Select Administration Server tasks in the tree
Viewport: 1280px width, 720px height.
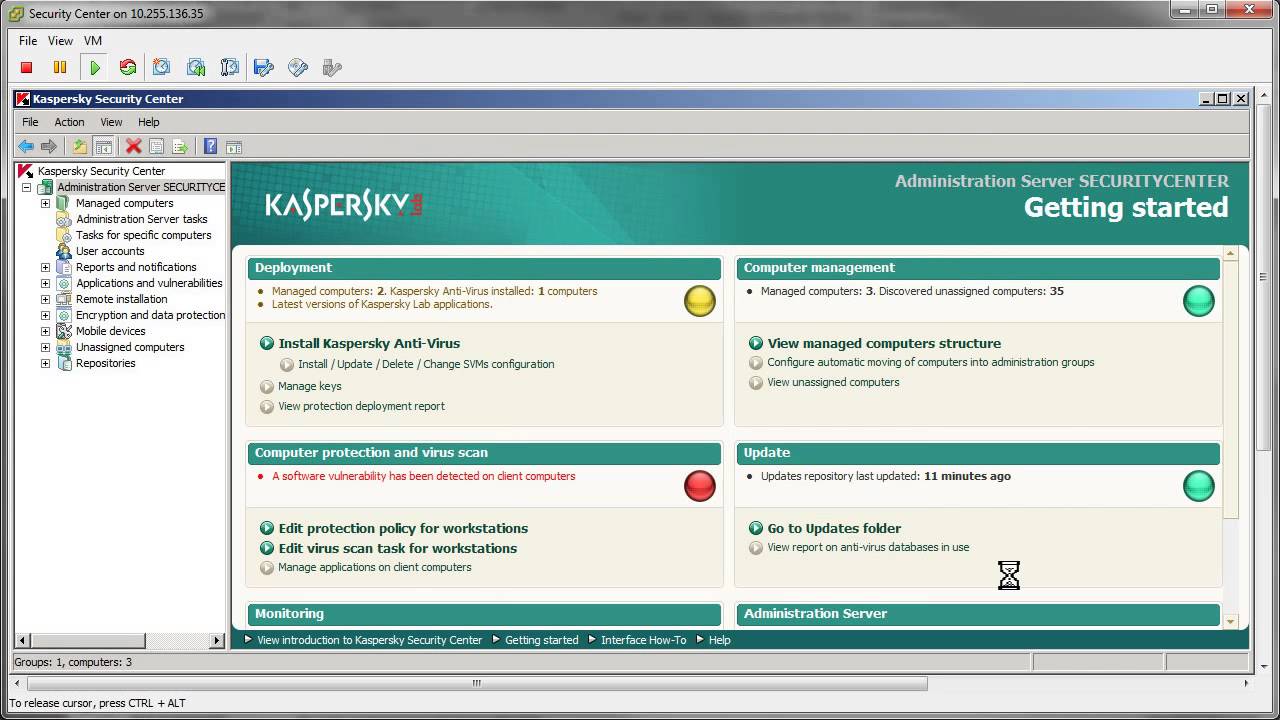142,219
